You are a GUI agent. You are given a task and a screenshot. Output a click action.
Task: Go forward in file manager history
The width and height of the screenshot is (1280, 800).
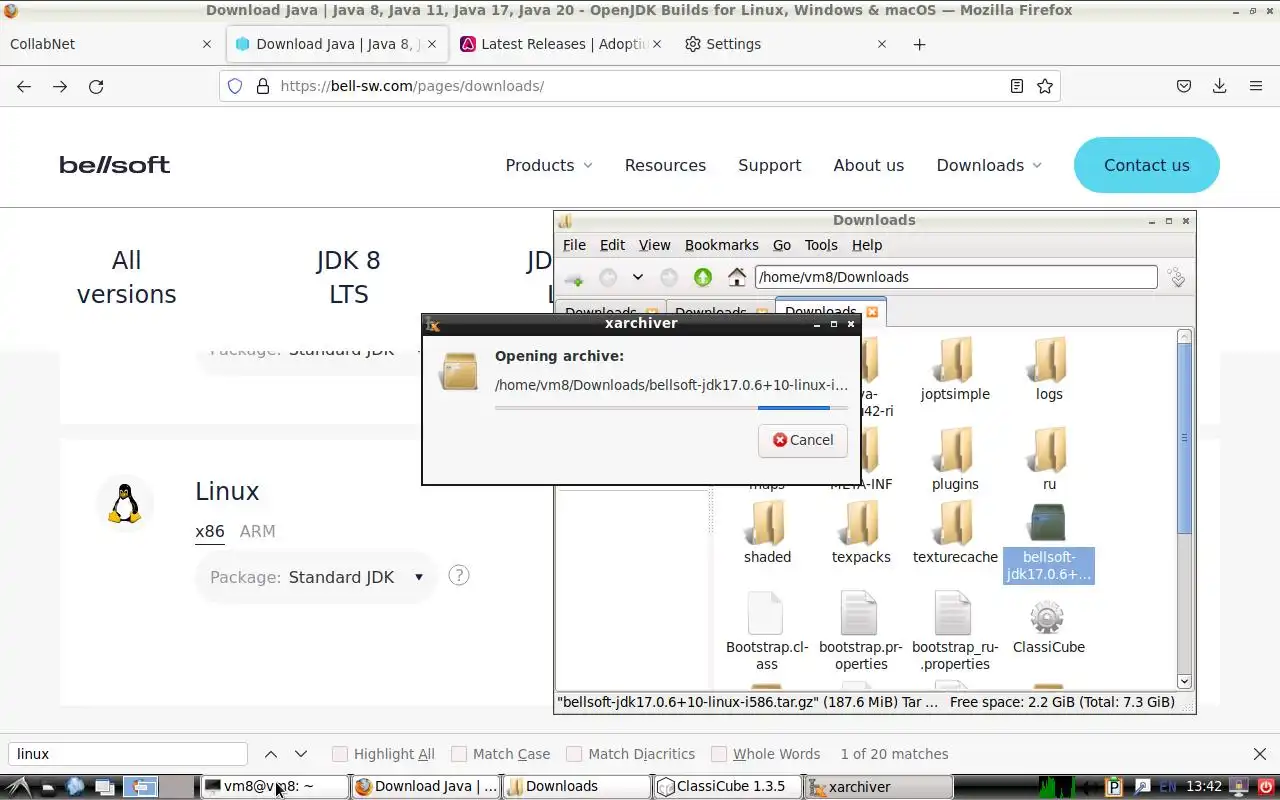click(669, 278)
